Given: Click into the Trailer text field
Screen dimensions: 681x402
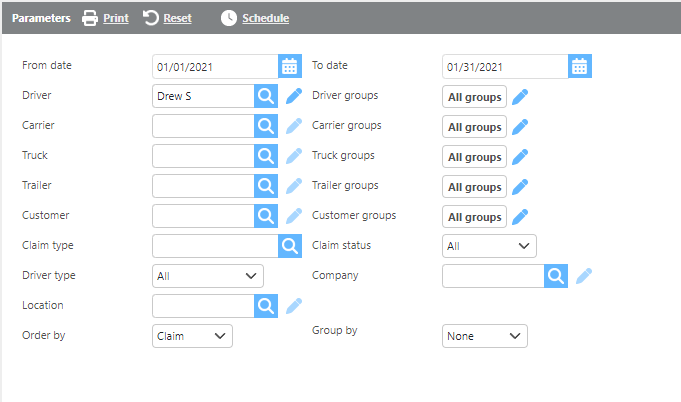Looking at the screenshot, I should point(203,186).
